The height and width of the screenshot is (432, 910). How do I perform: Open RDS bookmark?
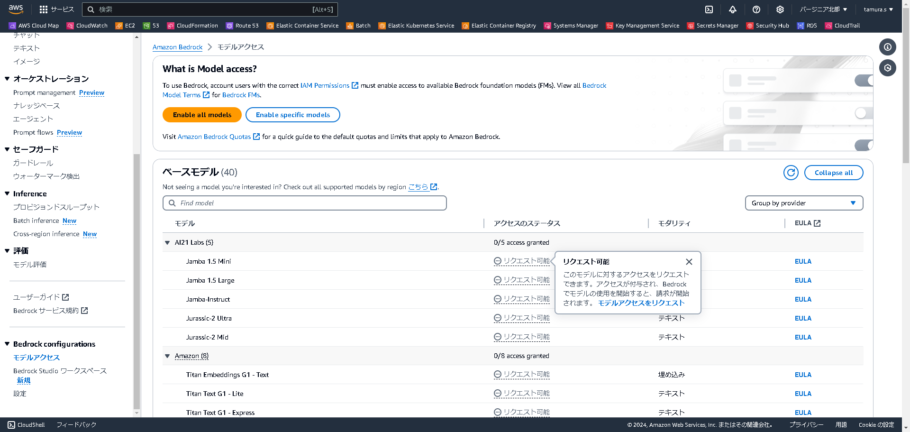click(x=807, y=26)
